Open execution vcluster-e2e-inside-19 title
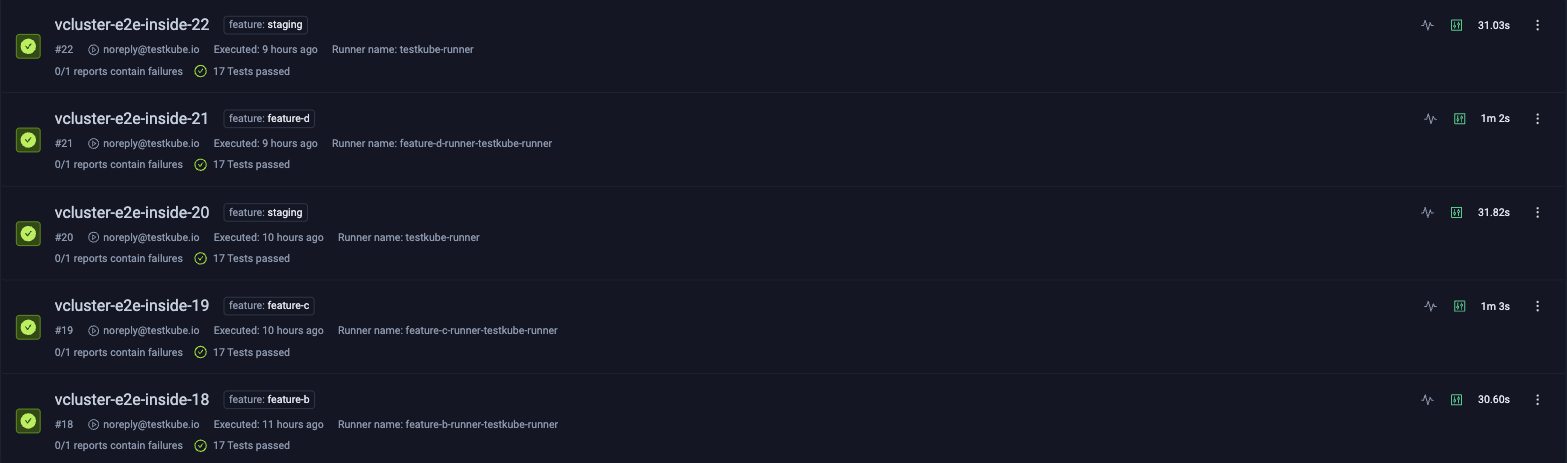Viewport: 1567px width, 463px height. tap(132, 305)
